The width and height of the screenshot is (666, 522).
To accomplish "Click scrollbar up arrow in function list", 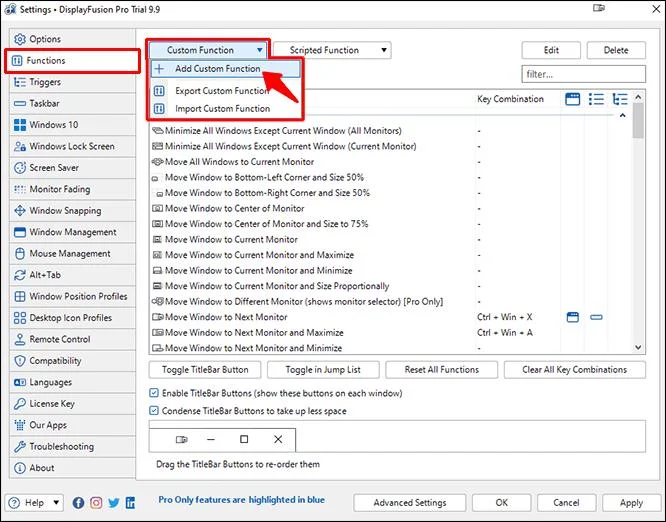I will (x=638, y=97).
